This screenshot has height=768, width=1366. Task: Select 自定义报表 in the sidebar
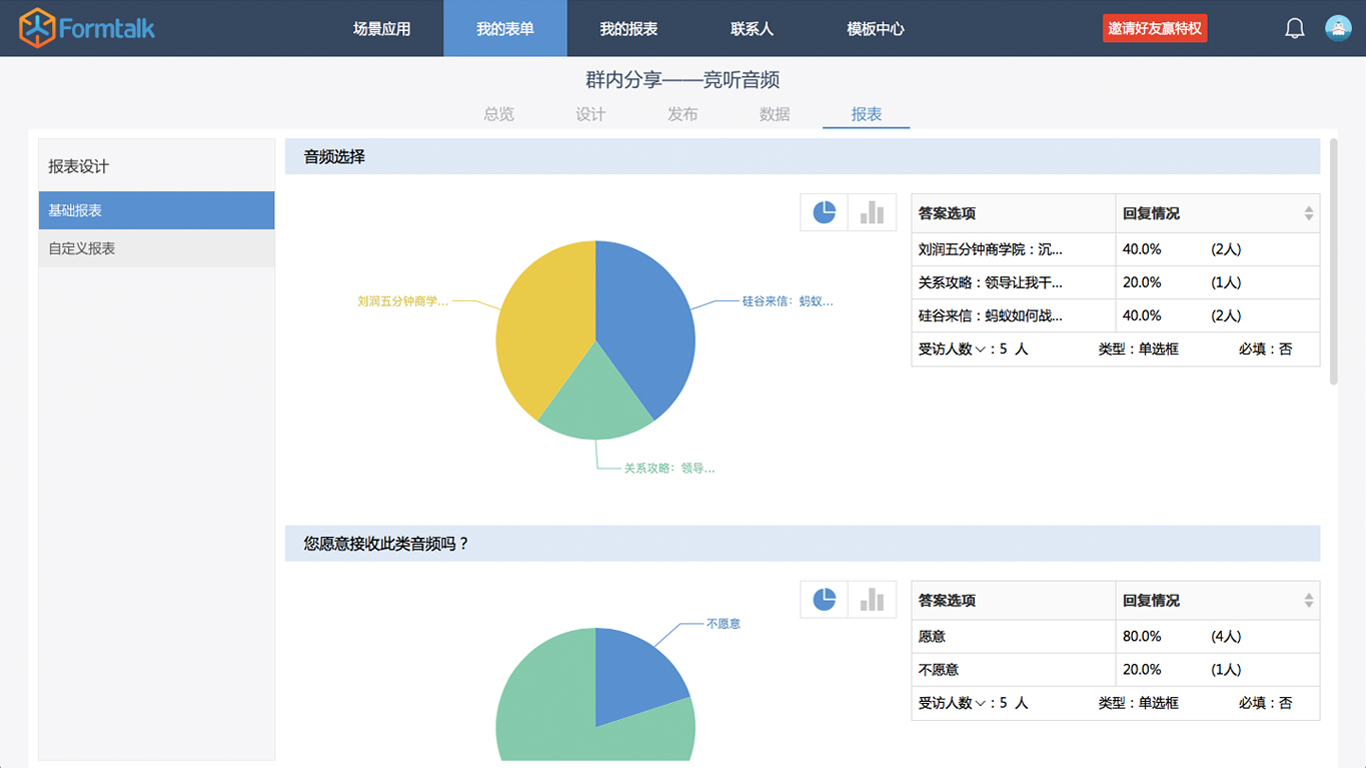157,248
